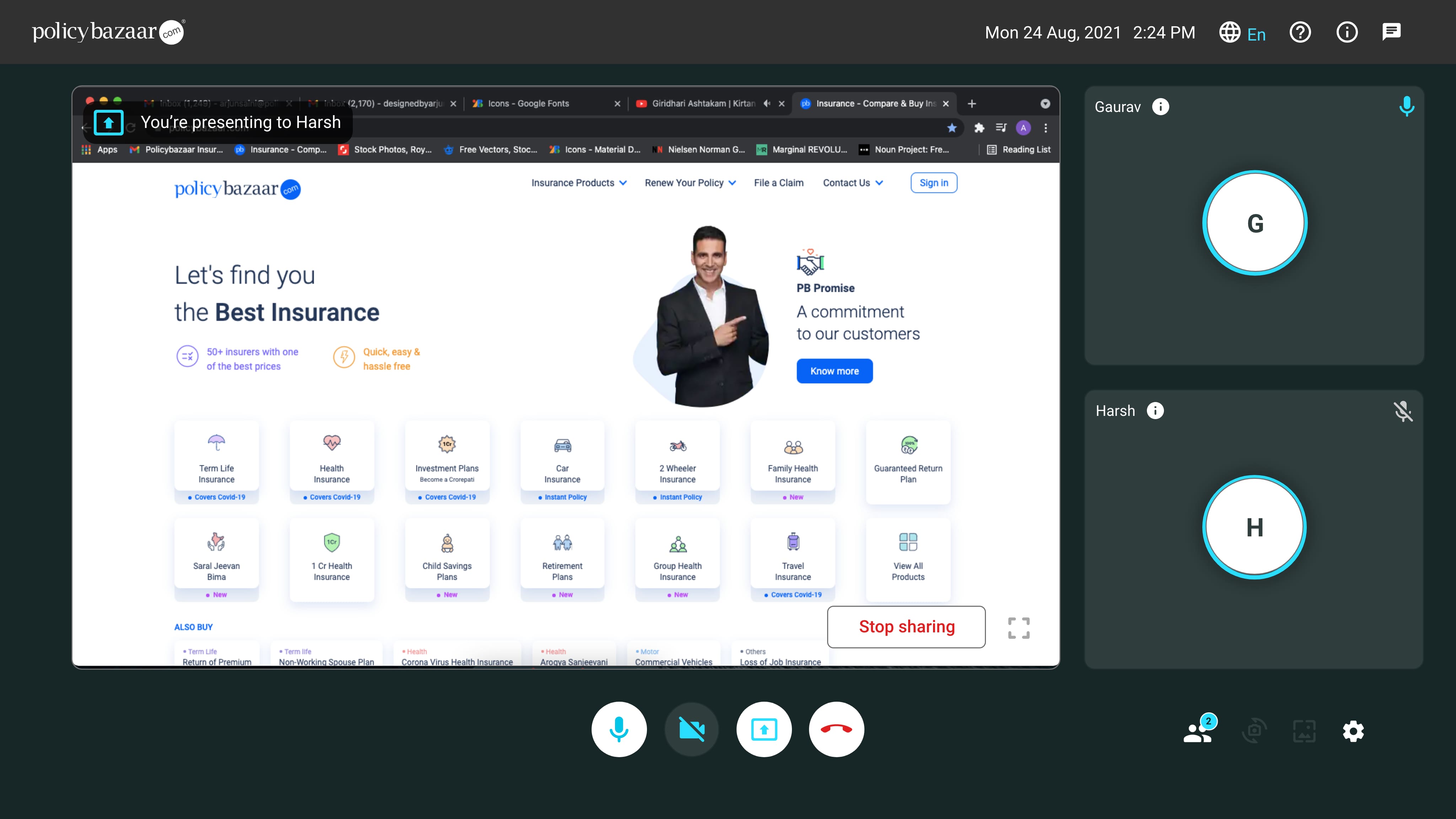Viewport: 1456px width, 819px height.
Task: Click the fullscreen expand icon
Action: point(1019,628)
